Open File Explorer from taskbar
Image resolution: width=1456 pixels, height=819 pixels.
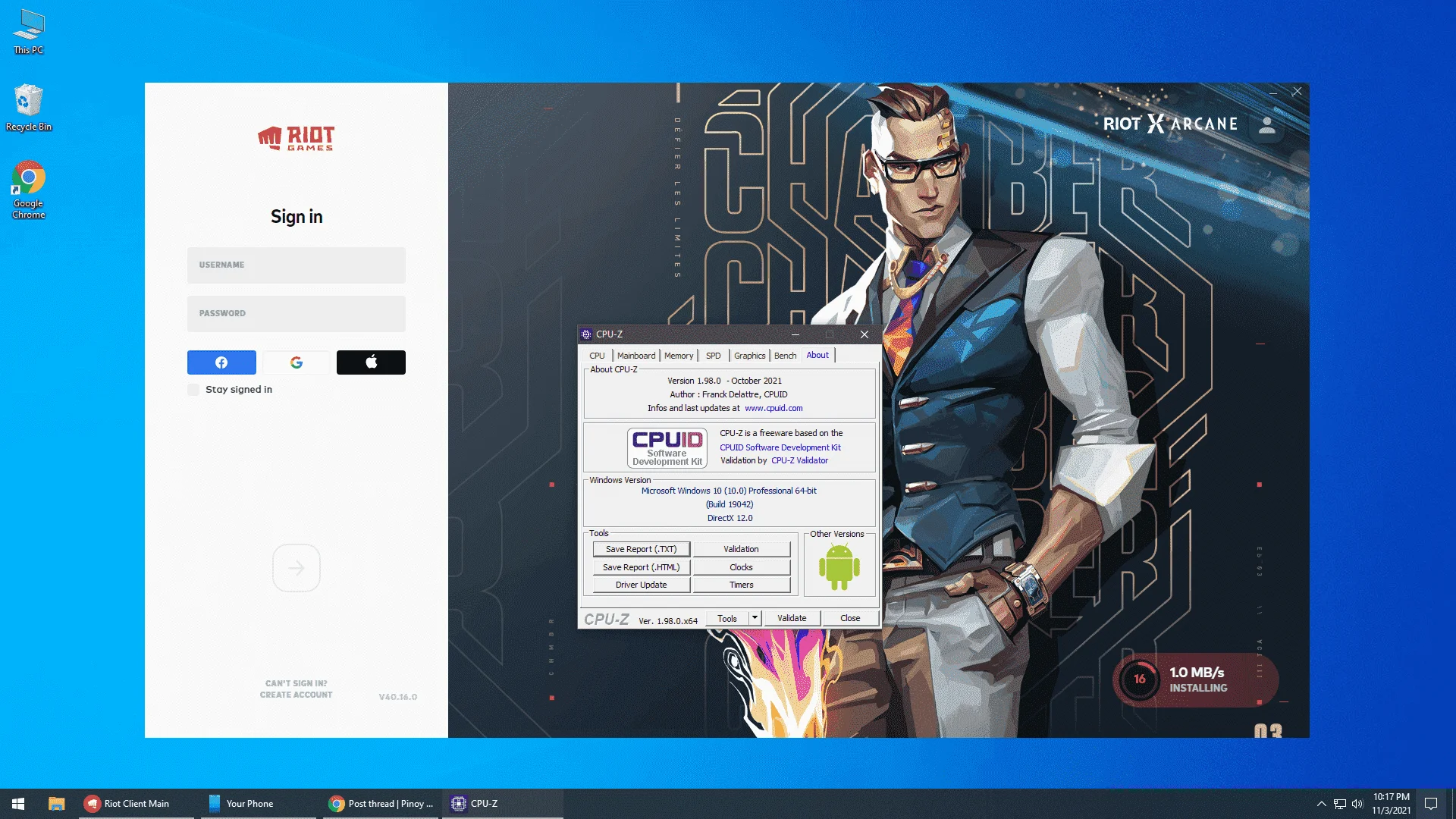pos(56,804)
